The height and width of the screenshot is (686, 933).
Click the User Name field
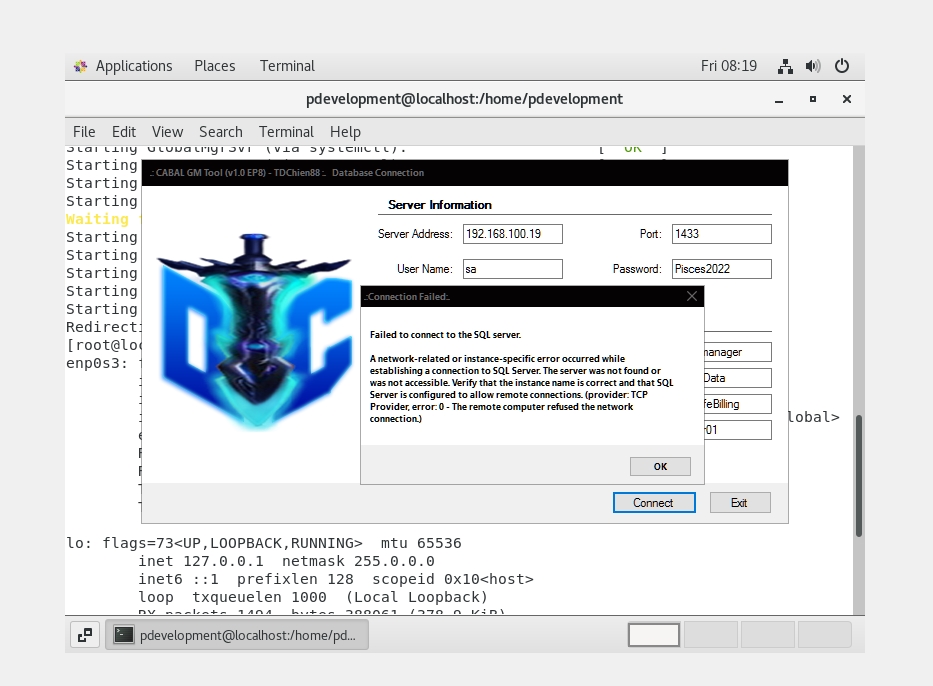point(513,269)
